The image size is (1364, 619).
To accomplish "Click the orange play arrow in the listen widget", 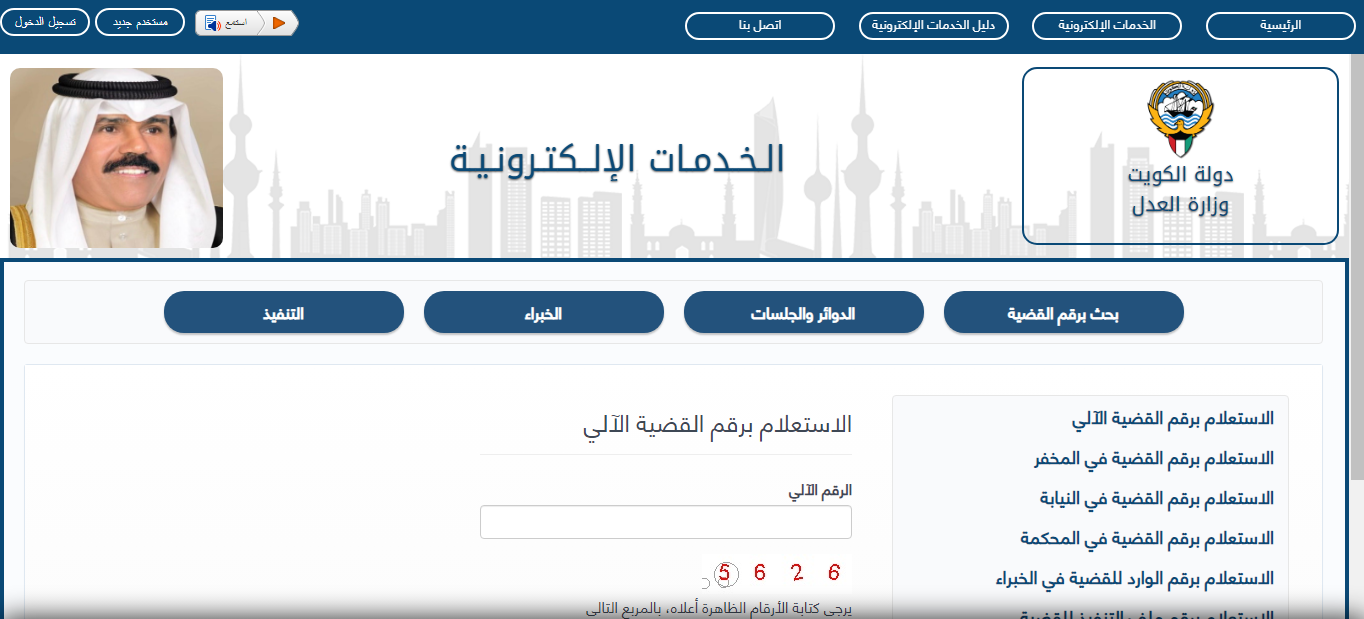I will click(x=279, y=23).
